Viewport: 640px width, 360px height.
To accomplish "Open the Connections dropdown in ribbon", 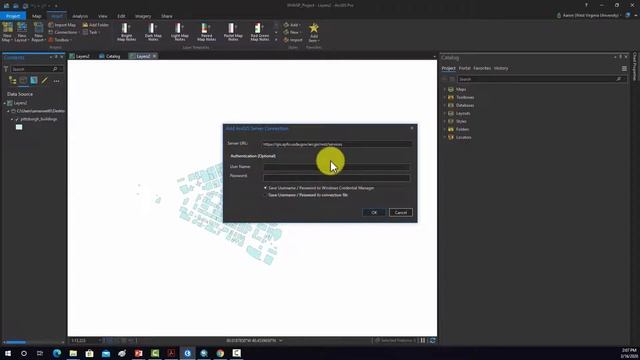I will [63, 32].
